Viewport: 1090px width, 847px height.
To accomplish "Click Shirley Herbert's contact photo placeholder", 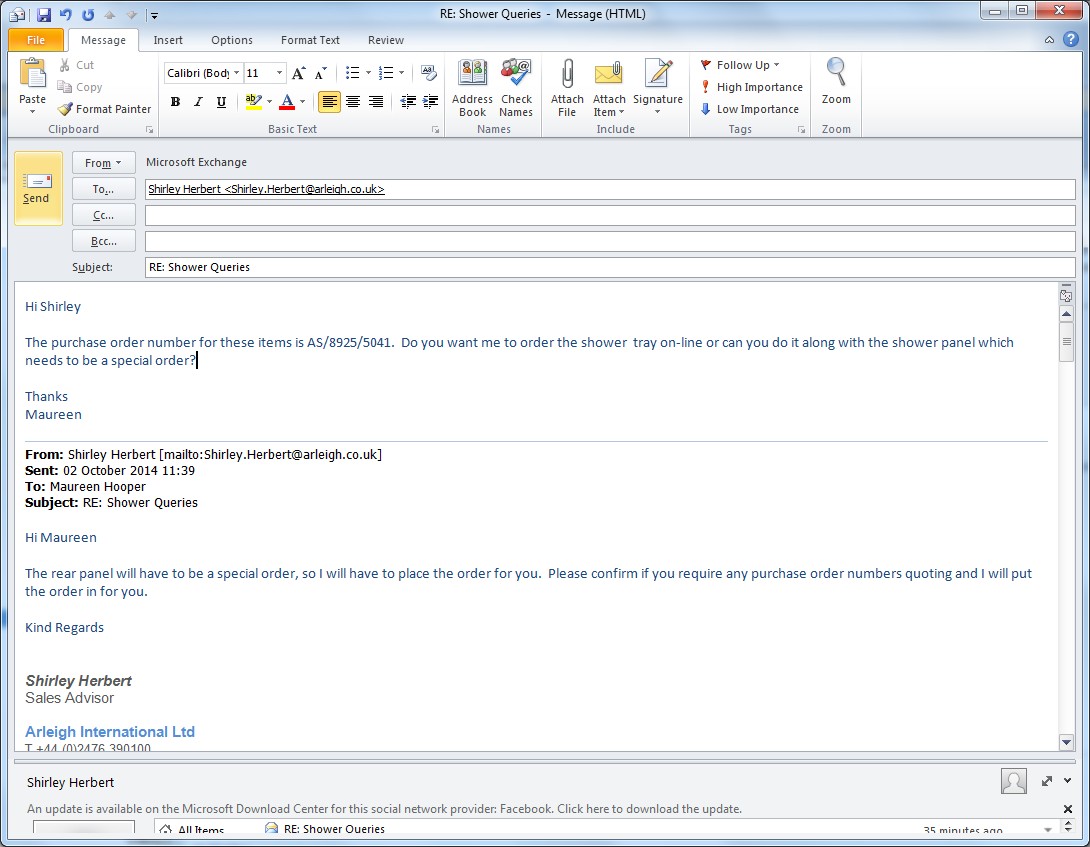I will click(x=1014, y=782).
